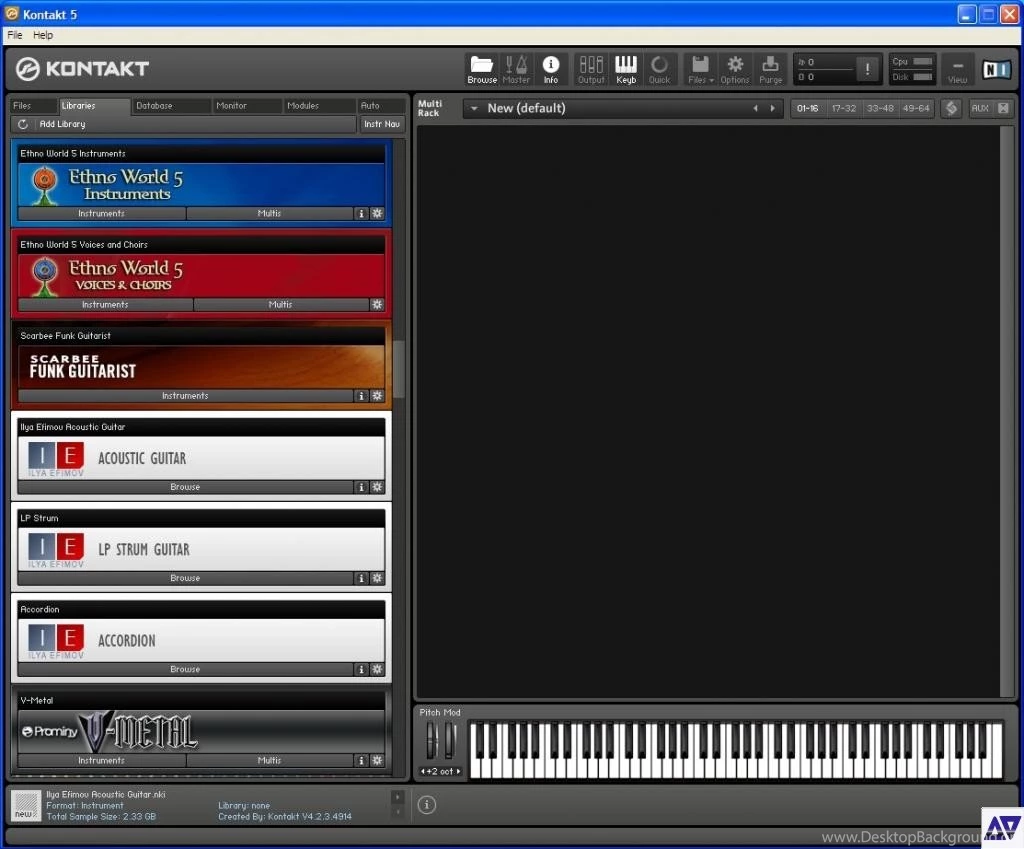Open the Options dialog
The width and height of the screenshot is (1024, 849).
[735, 69]
